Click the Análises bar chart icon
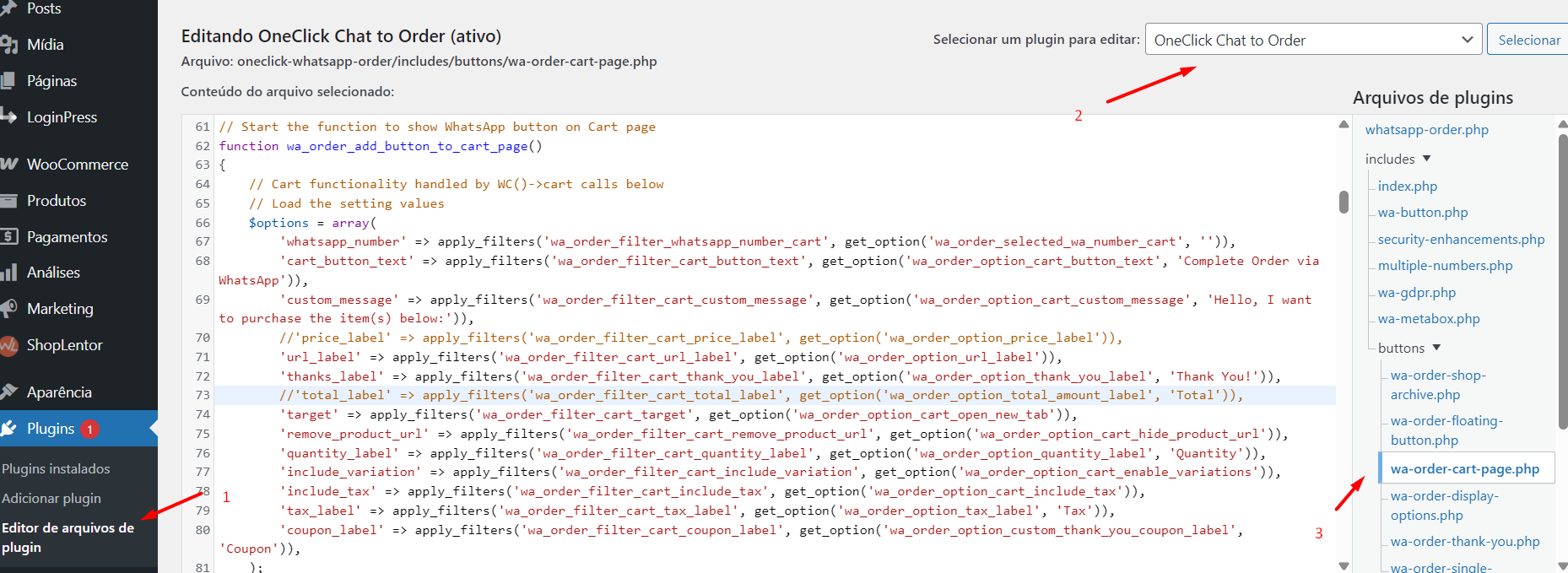 click(x=9, y=273)
